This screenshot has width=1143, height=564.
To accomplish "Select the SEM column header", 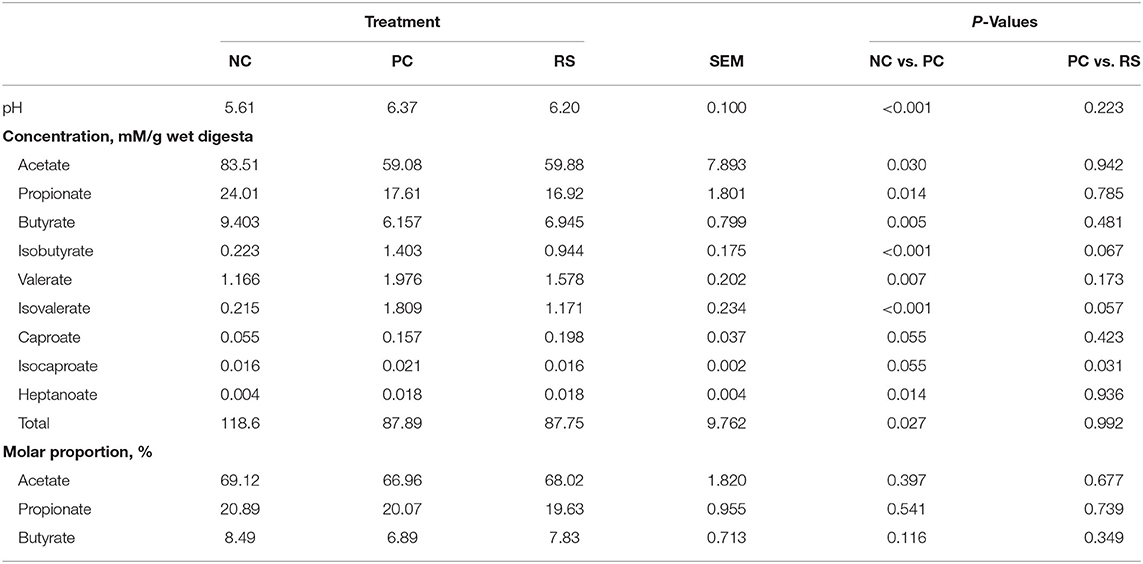I will (x=730, y=62).
